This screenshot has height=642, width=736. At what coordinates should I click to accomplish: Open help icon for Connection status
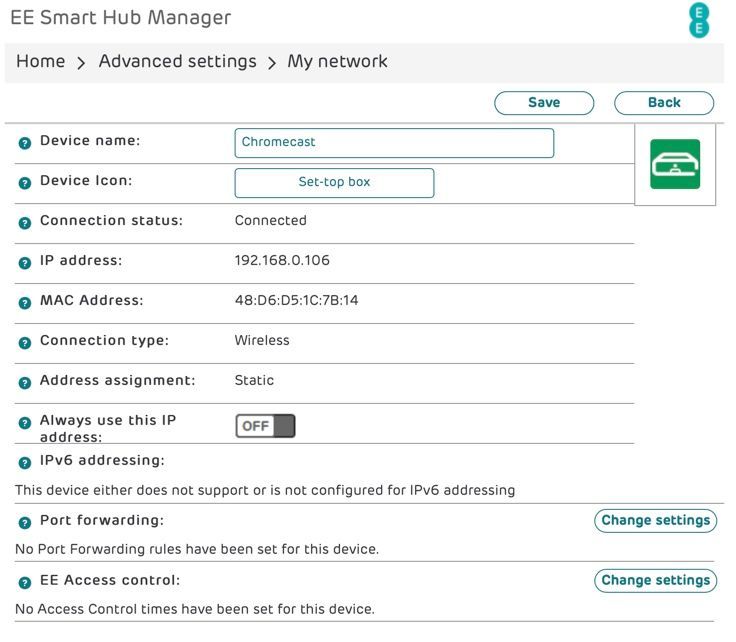(25, 222)
